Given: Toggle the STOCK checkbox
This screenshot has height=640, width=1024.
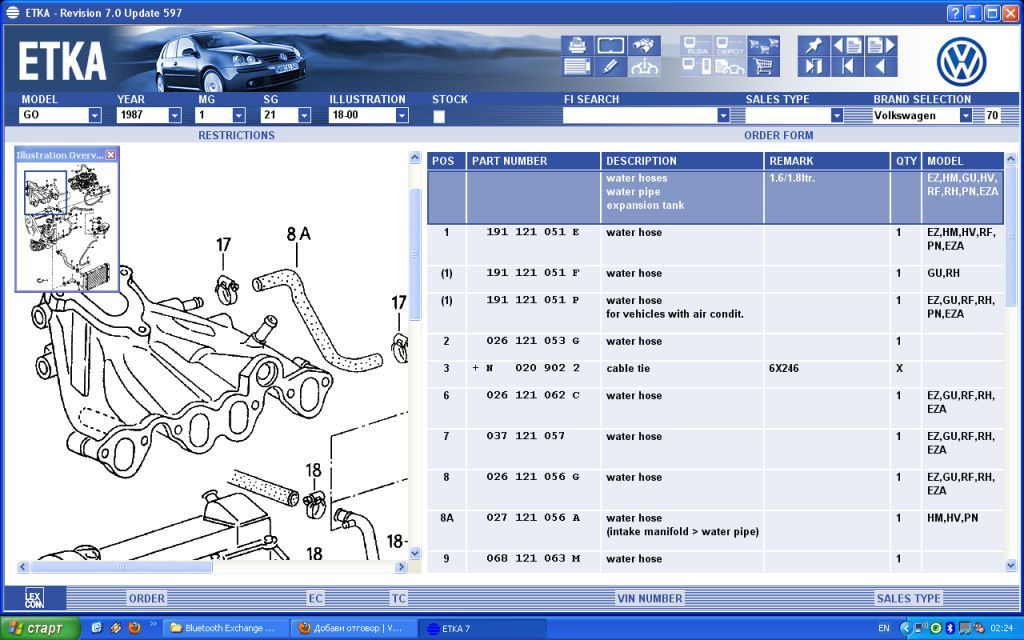Looking at the screenshot, I should tap(439, 116).
